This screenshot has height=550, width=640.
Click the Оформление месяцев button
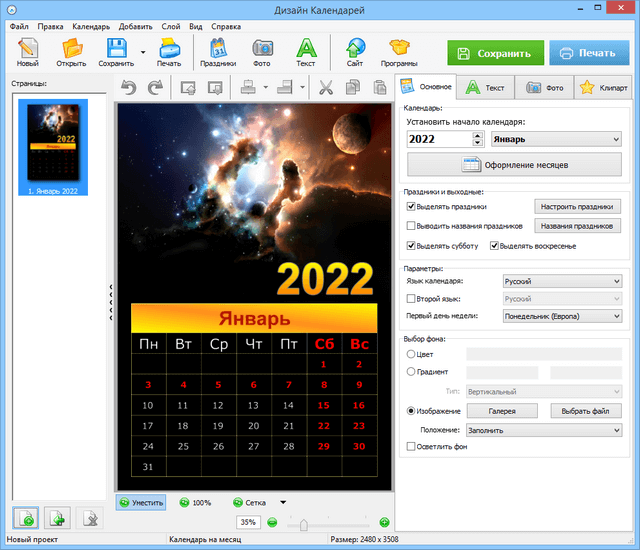pos(514,164)
